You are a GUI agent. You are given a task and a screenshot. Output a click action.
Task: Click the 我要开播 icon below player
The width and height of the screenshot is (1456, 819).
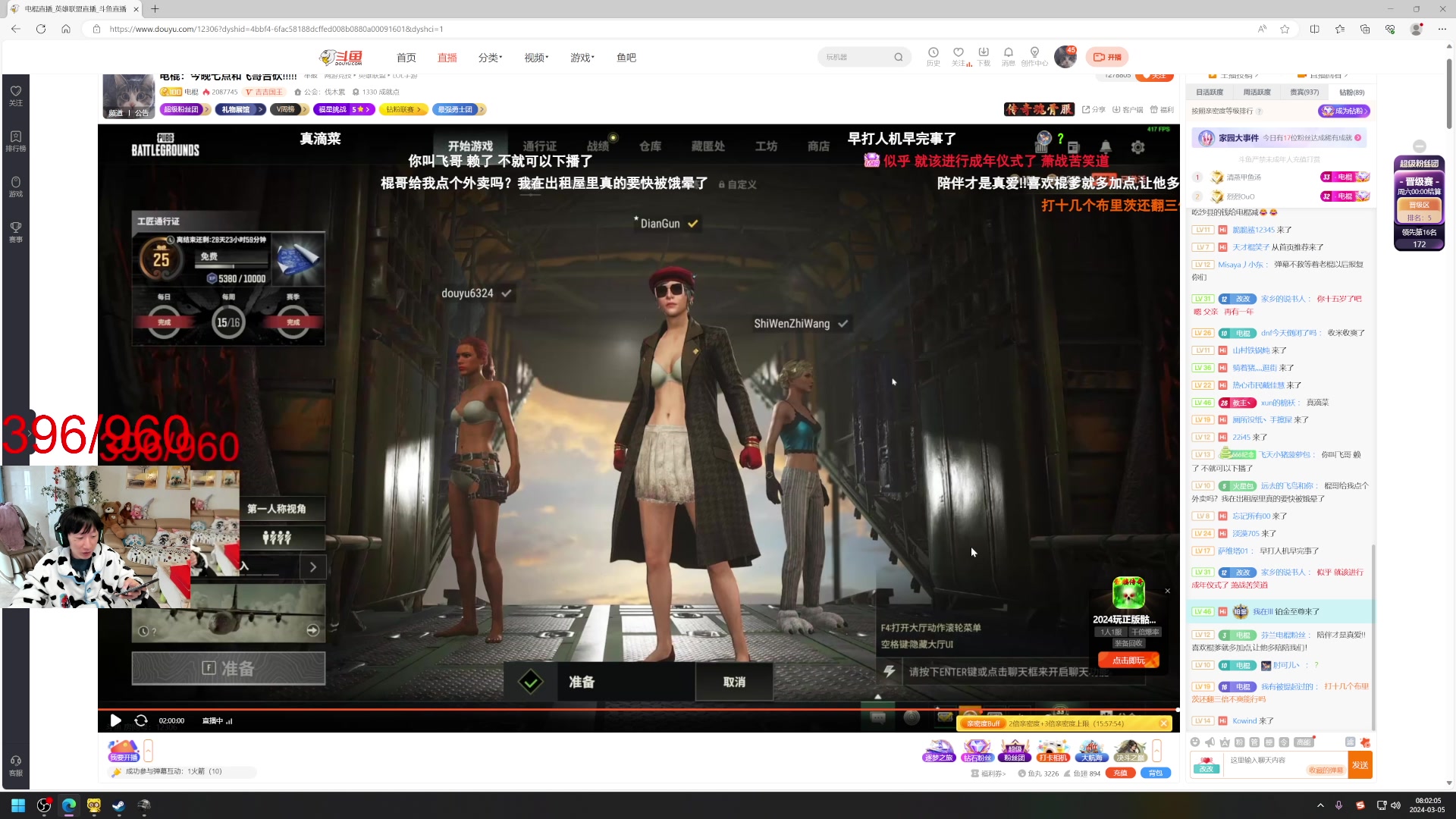pyautogui.click(x=124, y=751)
